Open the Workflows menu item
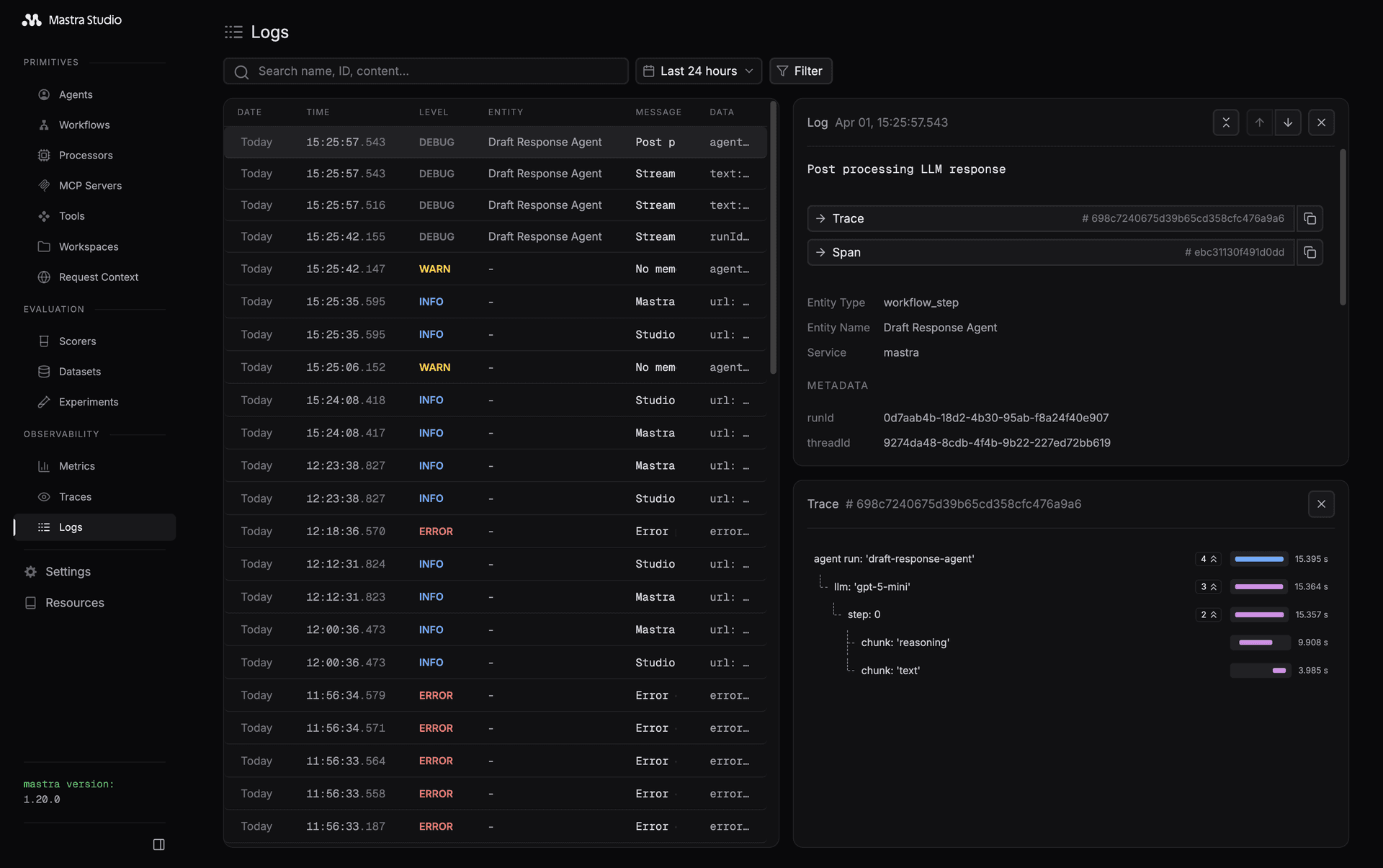Viewport: 1383px width, 868px height. pyautogui.click(x=84, y=125)
